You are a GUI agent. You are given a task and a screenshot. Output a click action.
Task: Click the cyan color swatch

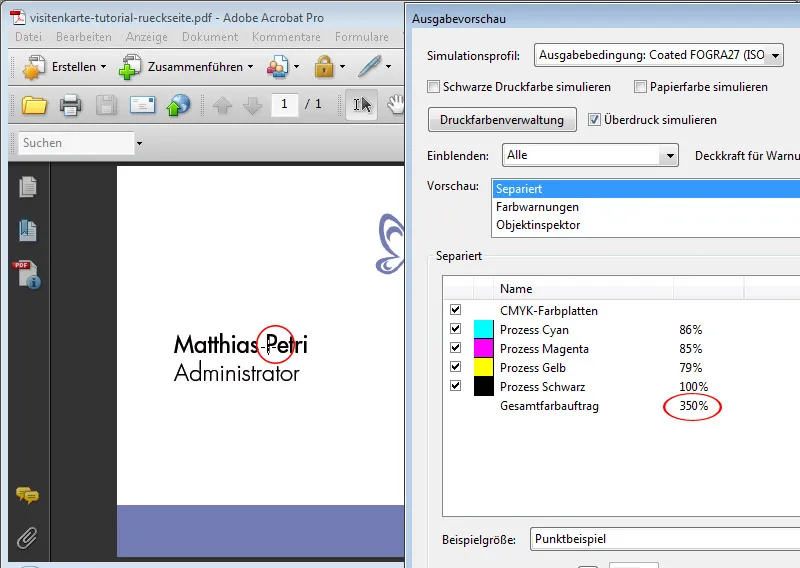click(x=484, y=329)
